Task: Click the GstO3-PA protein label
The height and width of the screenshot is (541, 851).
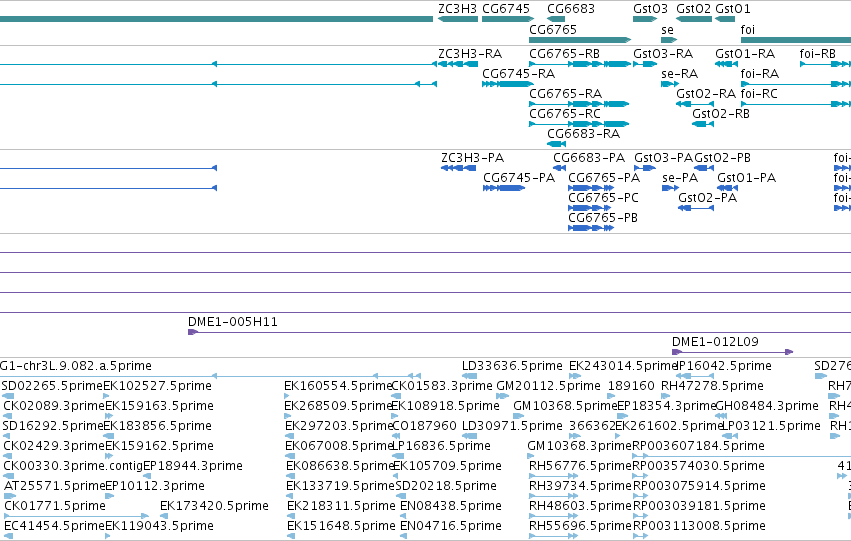Action: pyautogui.click(x=664, y=158)
